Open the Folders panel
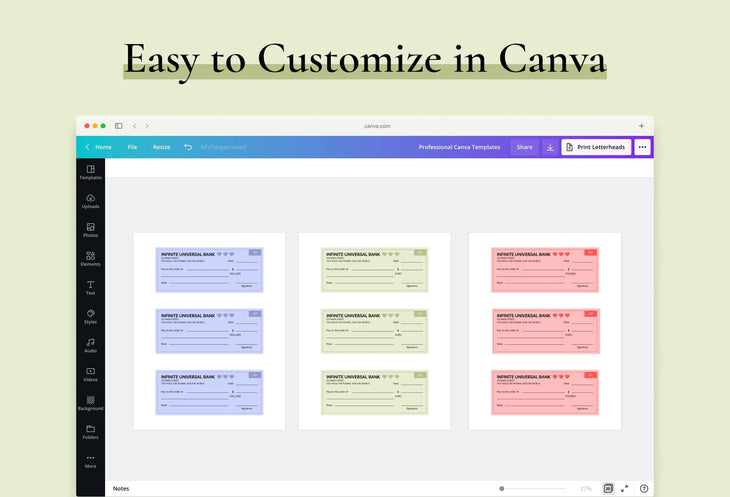 (x=90, y=432)
